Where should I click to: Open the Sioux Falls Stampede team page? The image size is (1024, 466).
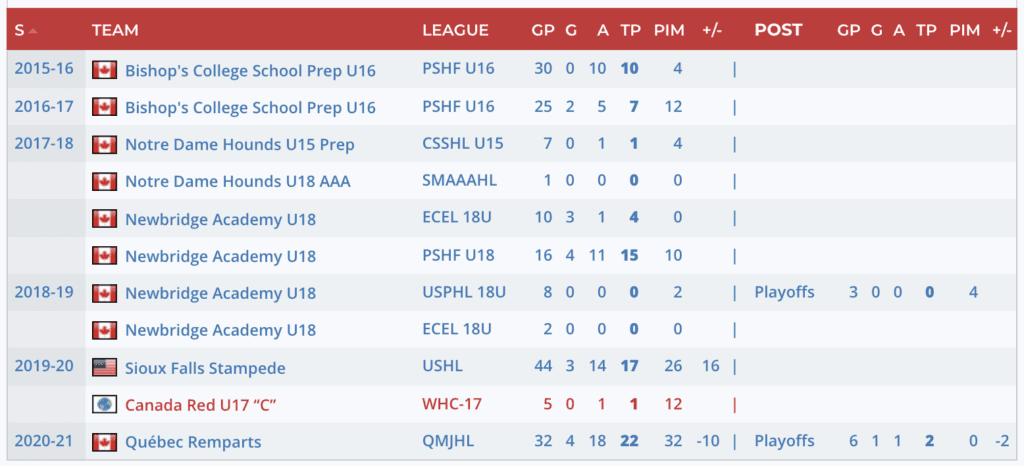(205, 368)
